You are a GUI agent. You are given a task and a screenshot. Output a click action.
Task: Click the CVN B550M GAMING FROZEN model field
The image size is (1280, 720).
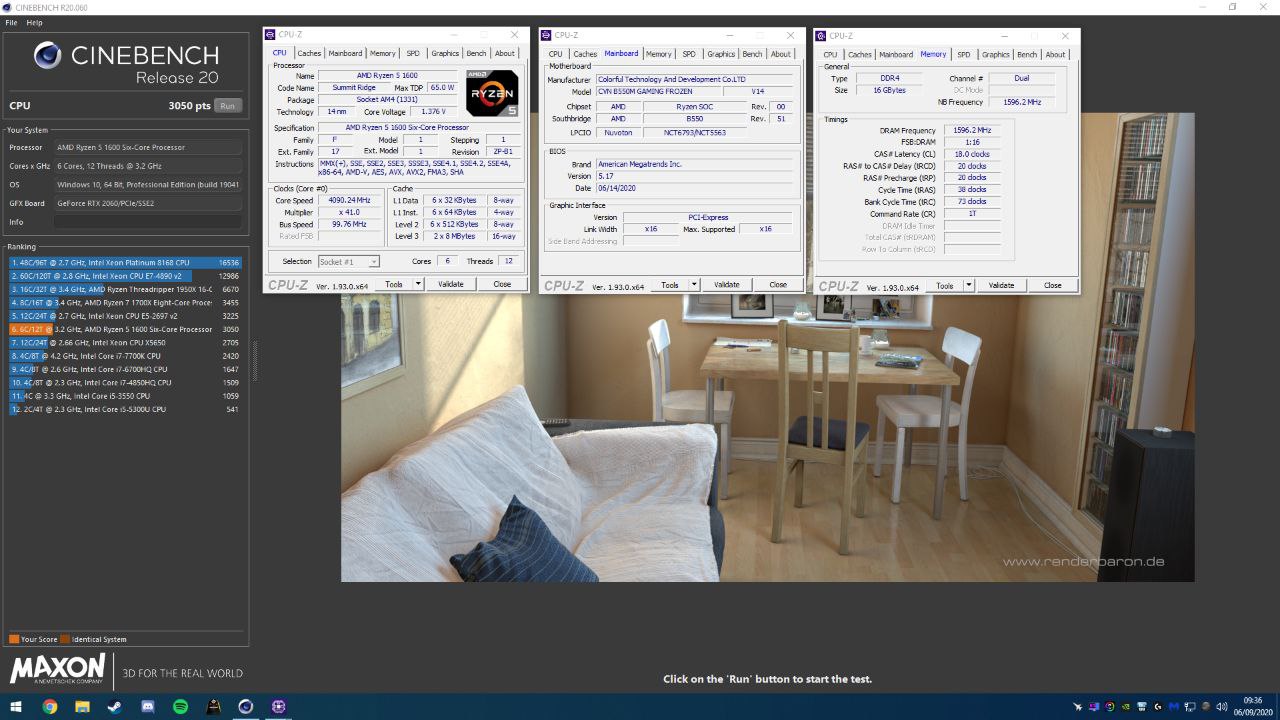click(658, 91)
